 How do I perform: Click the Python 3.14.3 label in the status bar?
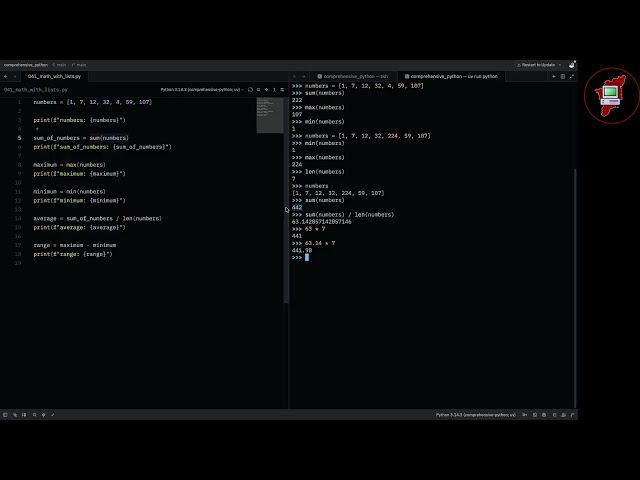point(476,415)
